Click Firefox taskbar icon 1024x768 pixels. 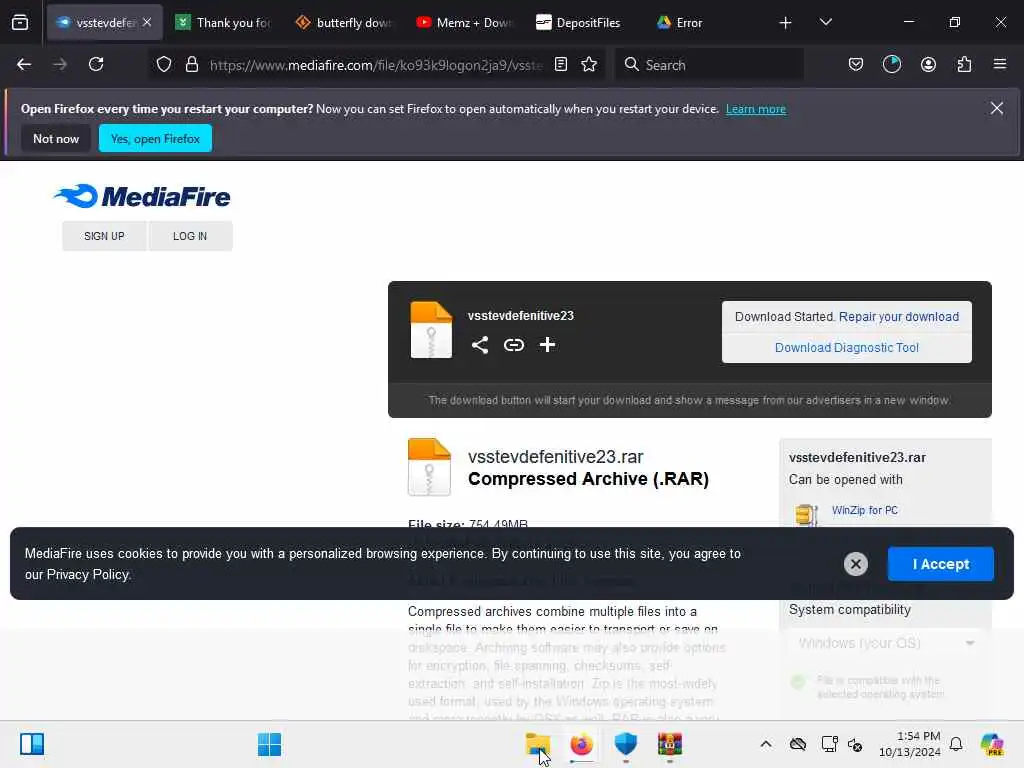click(x=581, y=744)
